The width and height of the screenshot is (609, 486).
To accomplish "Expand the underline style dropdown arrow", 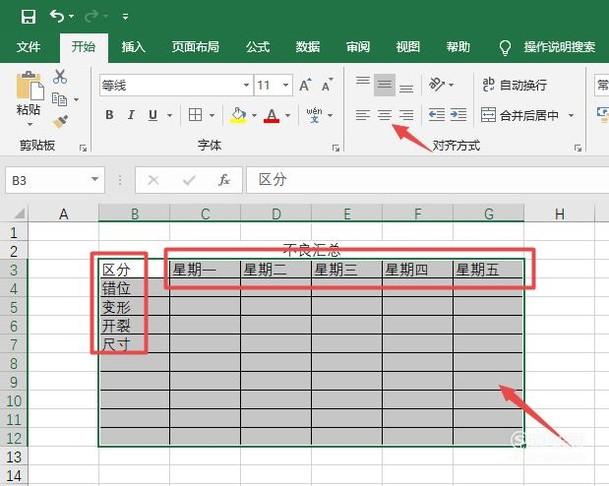I will click(x=169, y=115).
